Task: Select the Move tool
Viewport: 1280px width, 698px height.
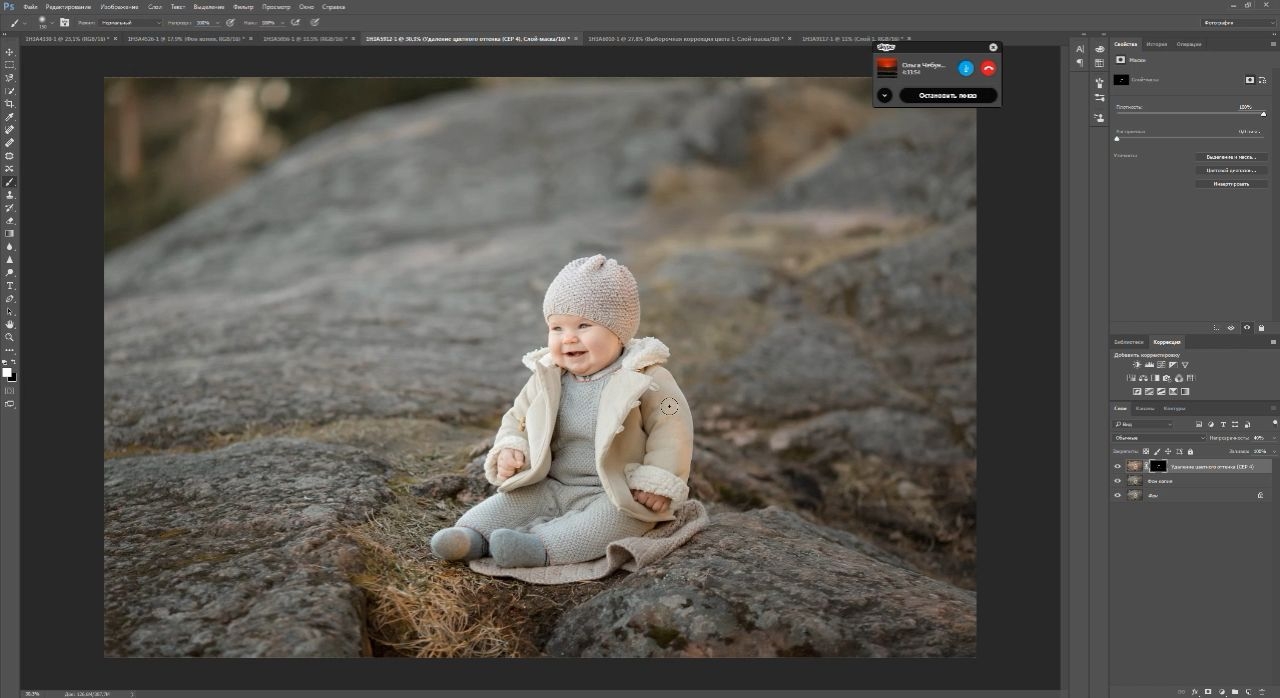Action: click(10, 52)
